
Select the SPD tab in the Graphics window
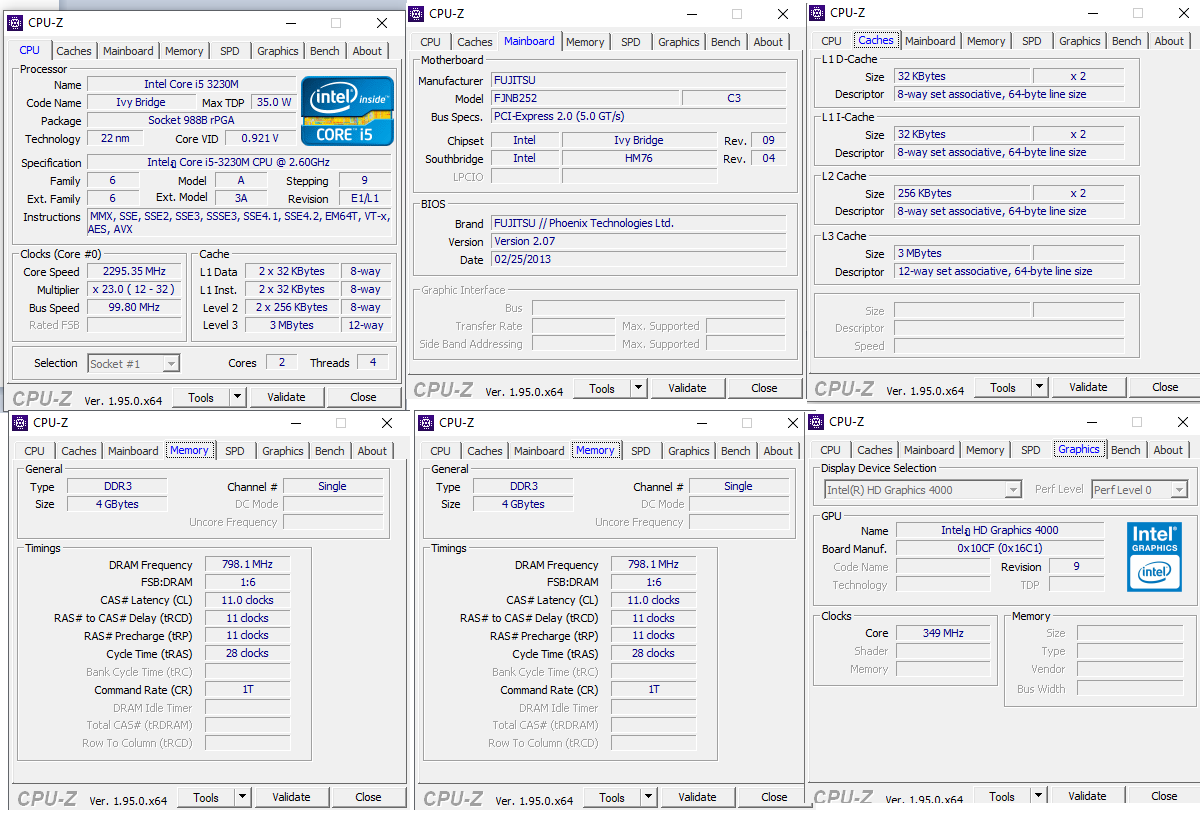(1031, 450)
